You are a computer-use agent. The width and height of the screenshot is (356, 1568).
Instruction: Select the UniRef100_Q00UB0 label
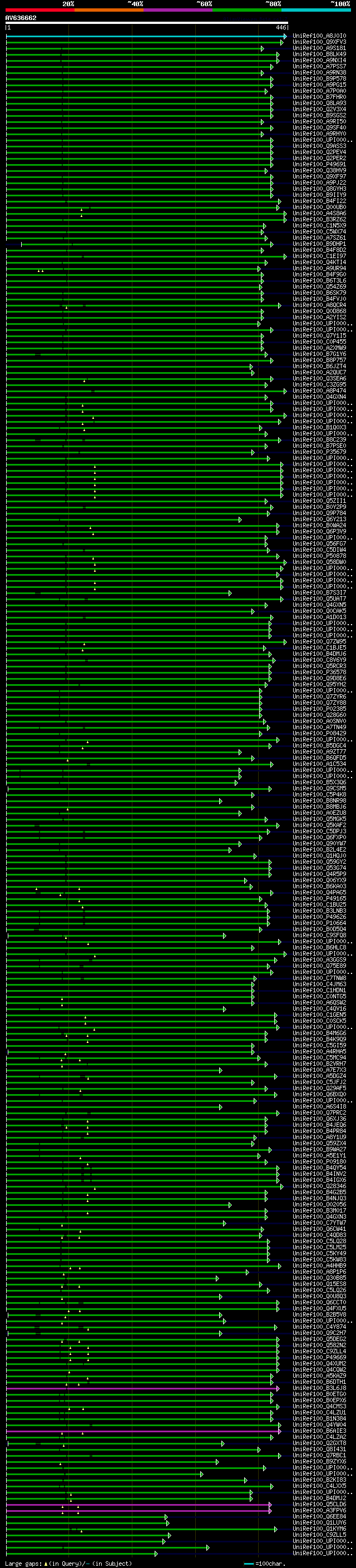(319, 207)
